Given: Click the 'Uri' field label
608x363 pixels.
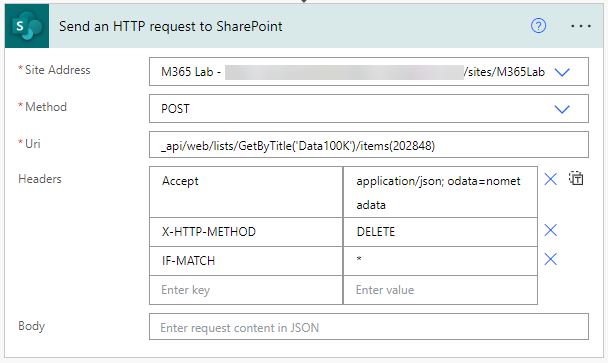Looking at the screenshot, I should coord(33,144).
